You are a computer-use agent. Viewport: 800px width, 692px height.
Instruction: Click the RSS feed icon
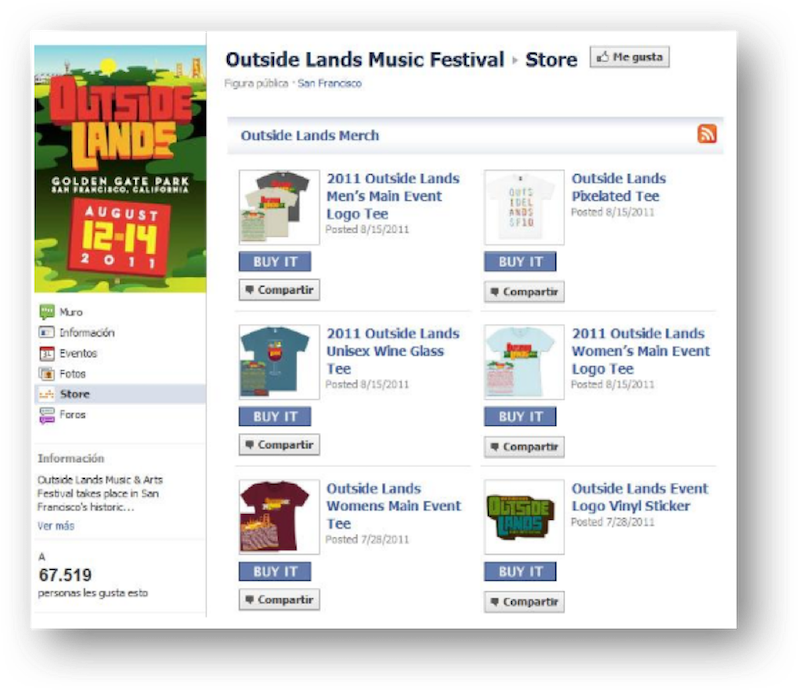pos(707,134)
